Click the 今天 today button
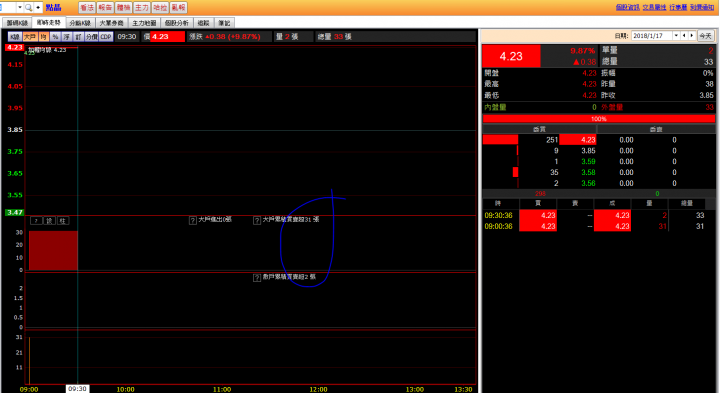Viewport: 720px width, 393px height. pyautogui.click(x=705, y=36)
